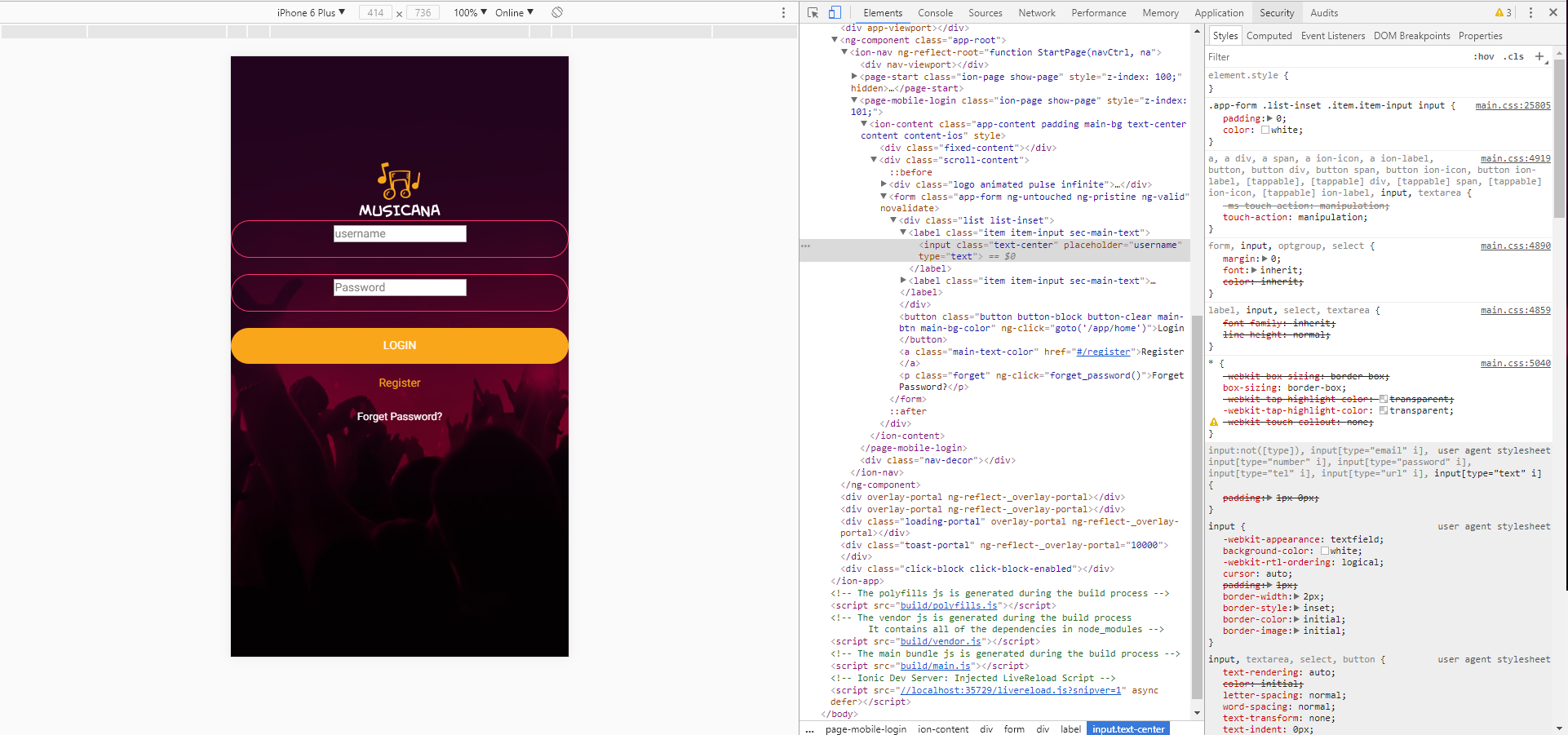Open the main.css:4859 source link
Screen dimensions: 1568x735
click(1515, 310)
